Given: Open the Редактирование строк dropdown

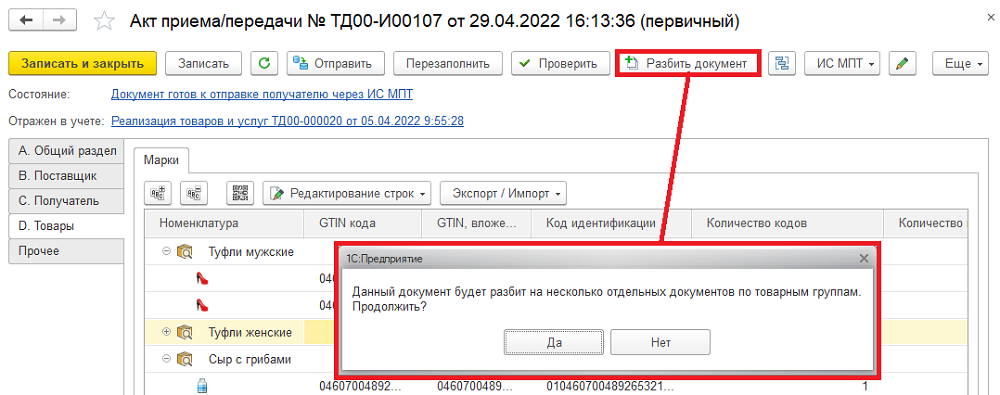Looking at the screenshot, I should 347,193.
